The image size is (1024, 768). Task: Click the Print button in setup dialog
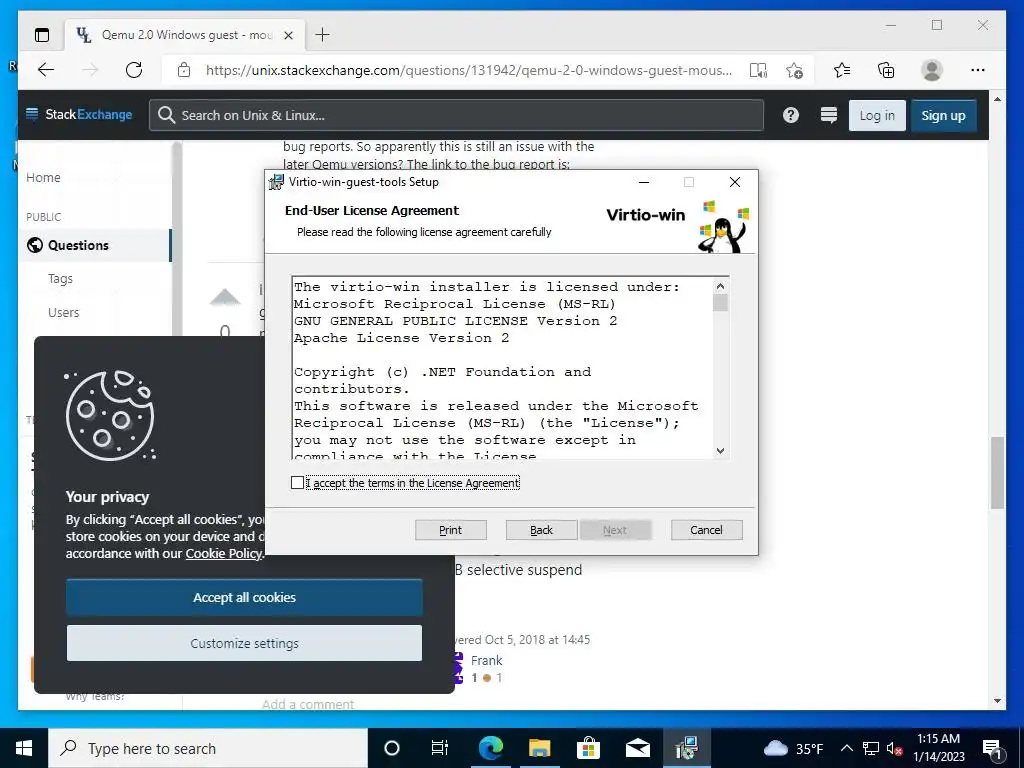click(451, 530)
